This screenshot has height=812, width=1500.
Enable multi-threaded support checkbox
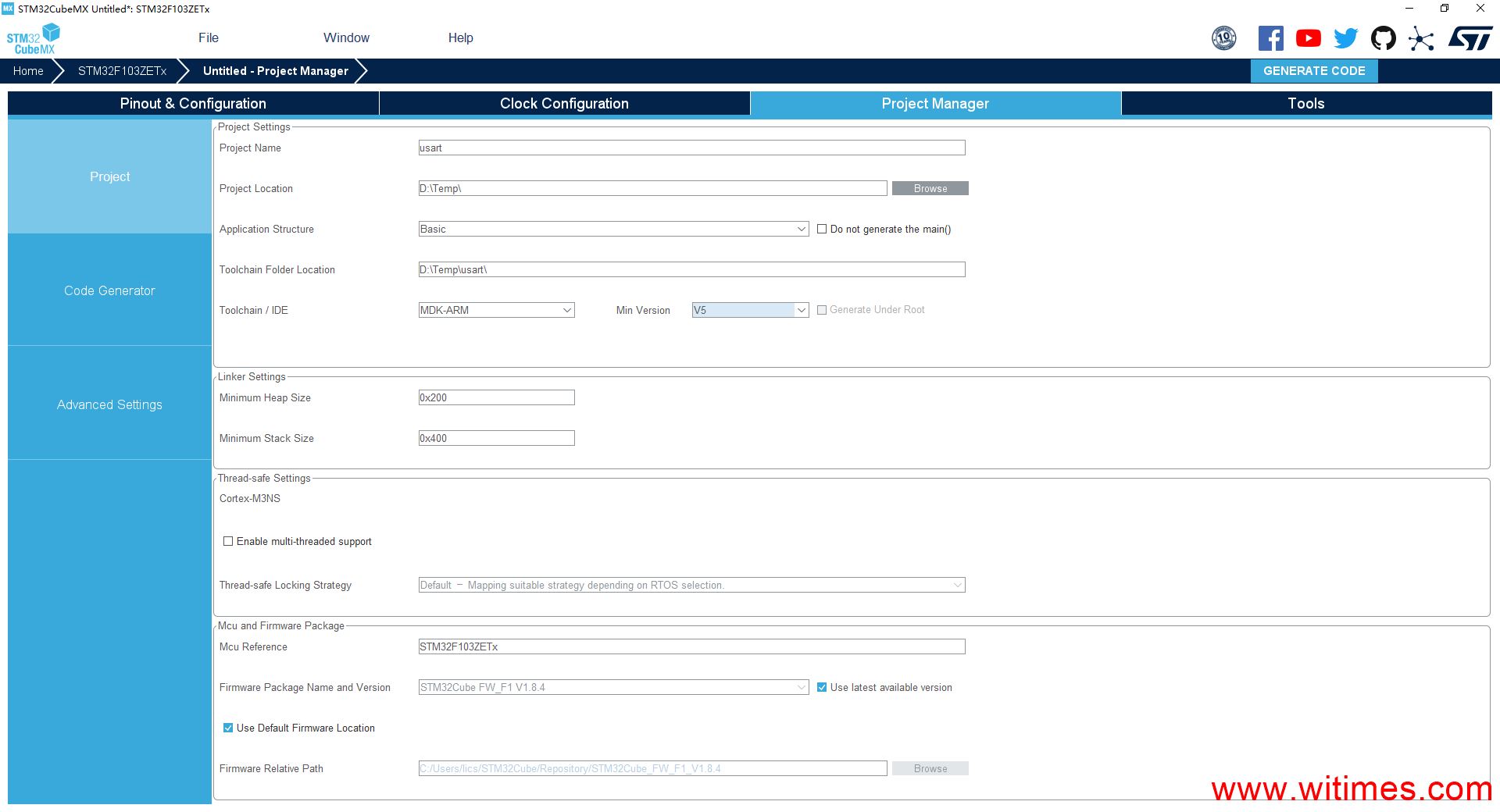pyautogui.click(x=228, y=541)
